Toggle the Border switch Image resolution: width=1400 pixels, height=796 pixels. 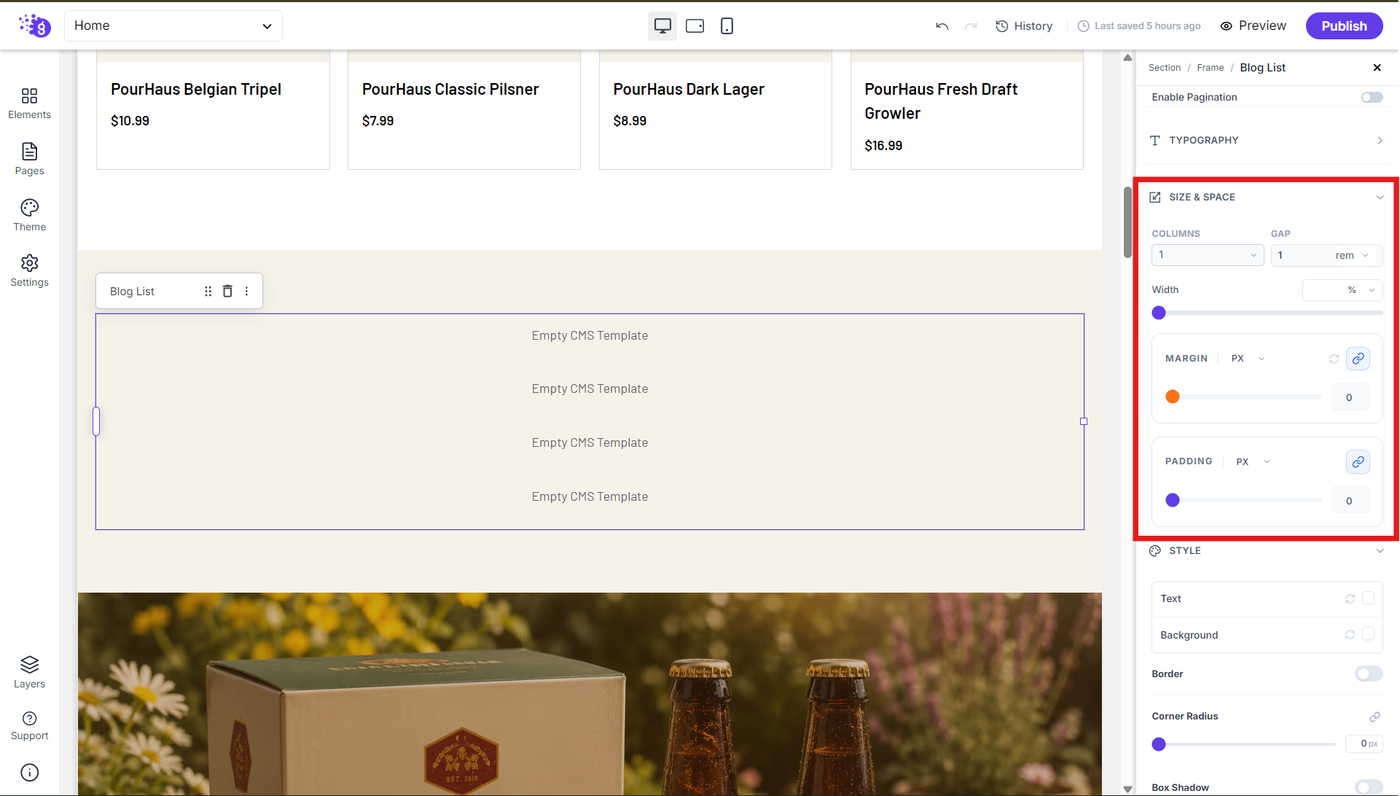pos(1369,674)
